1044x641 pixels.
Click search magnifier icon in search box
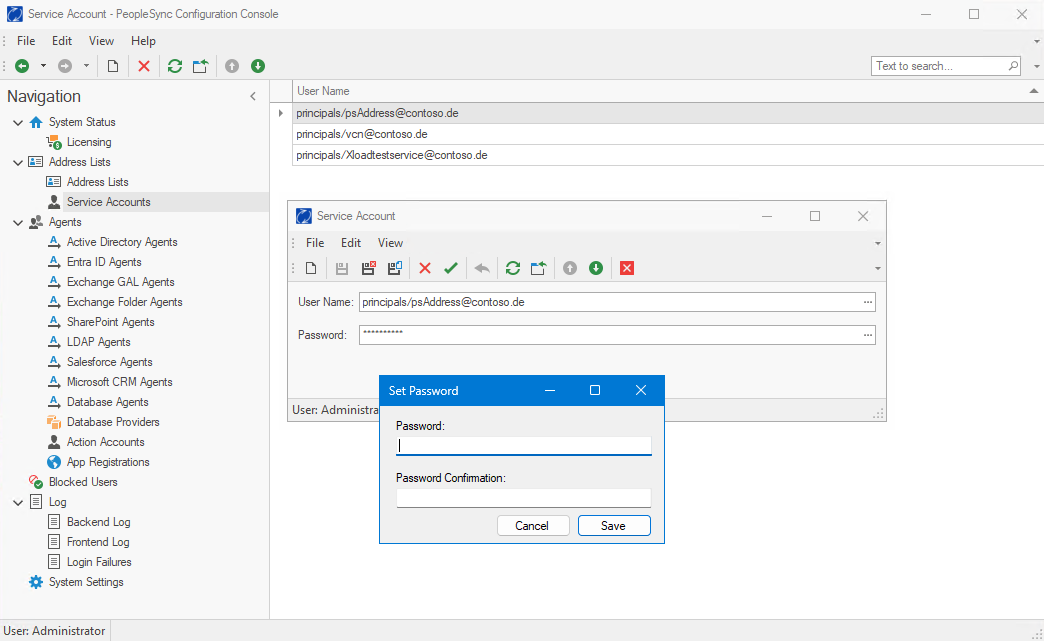[1013, 66]
